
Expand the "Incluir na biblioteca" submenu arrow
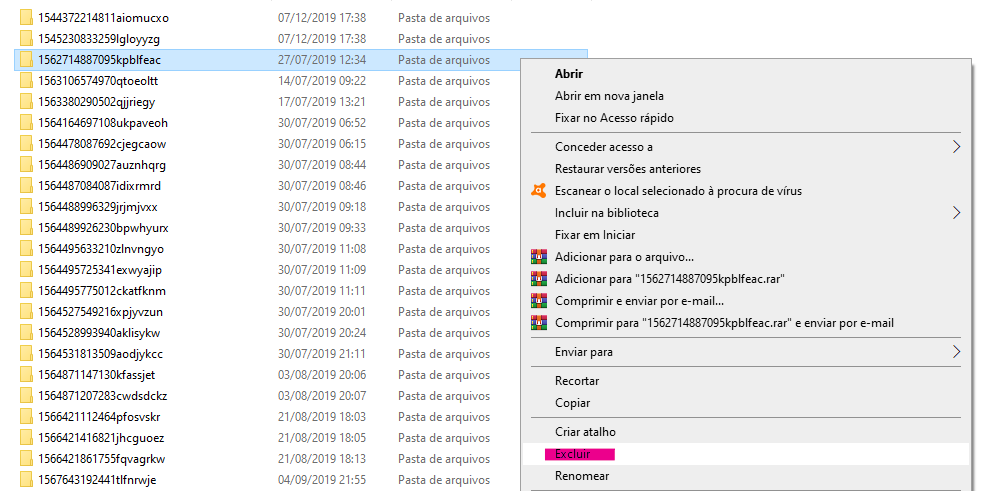point(956,213)
